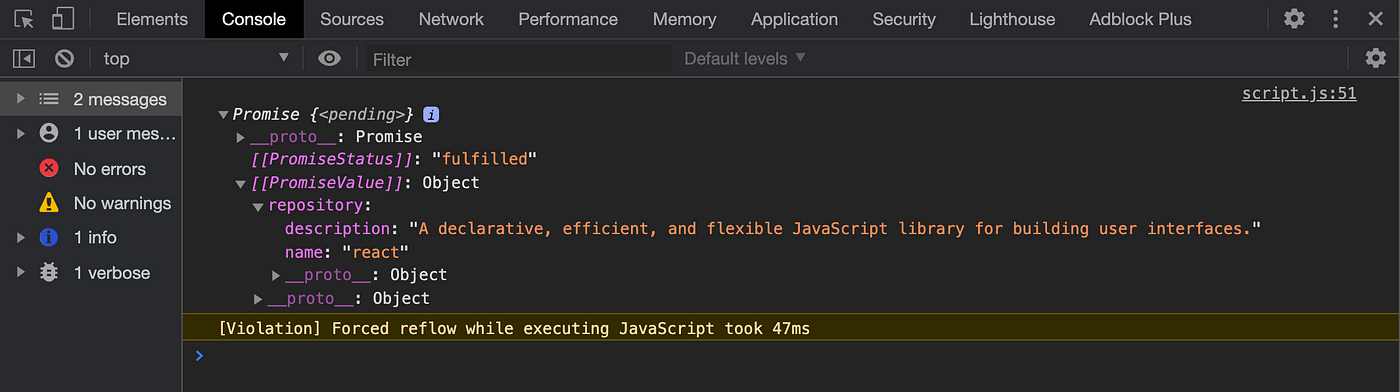Toggle the live expression eye icon
1400x392 pixels.
(329, 59)
